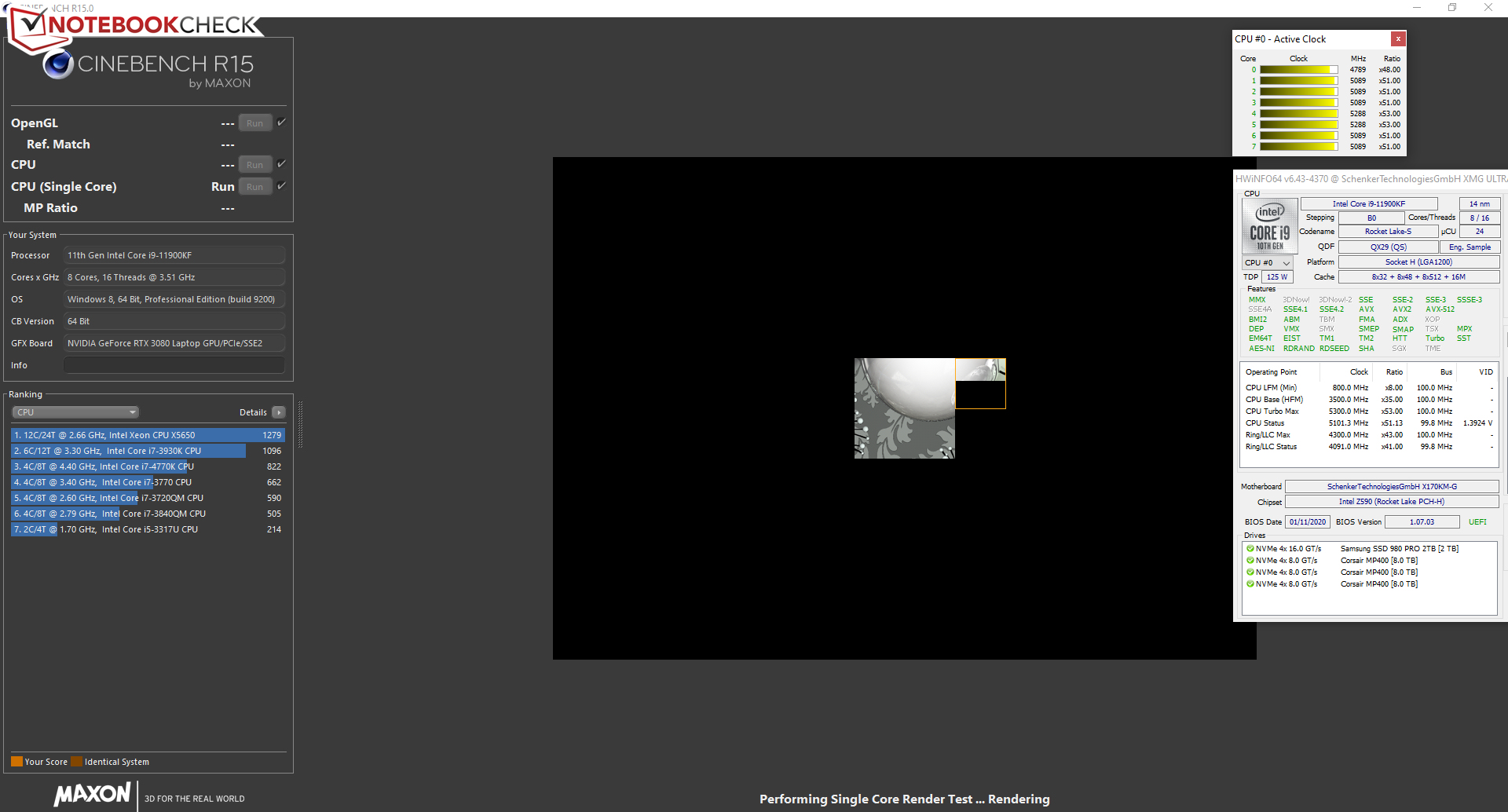Select ranking entry Core i7-3840QM CPU
1508x812 pixels.
pos(148,514)
